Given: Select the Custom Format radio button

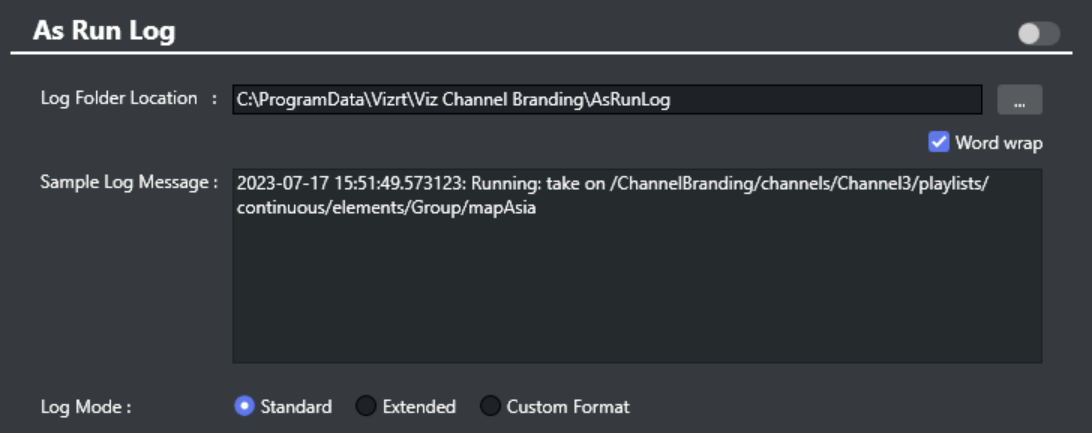Looking at the screenshot, I should point(490,407).
